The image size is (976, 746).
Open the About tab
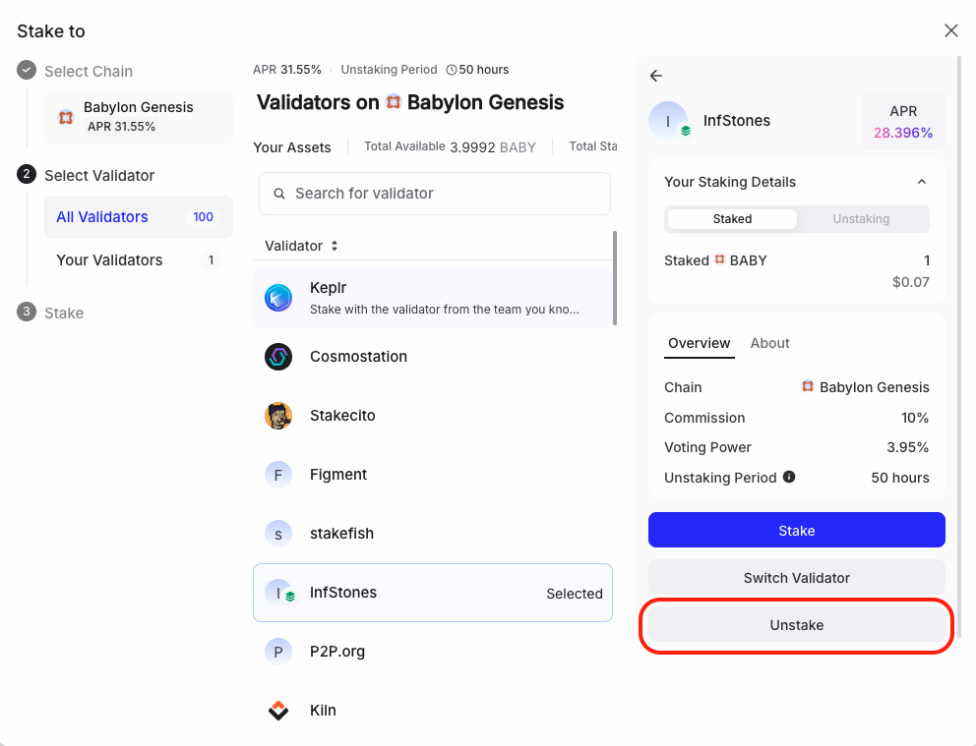coord(769,343)
